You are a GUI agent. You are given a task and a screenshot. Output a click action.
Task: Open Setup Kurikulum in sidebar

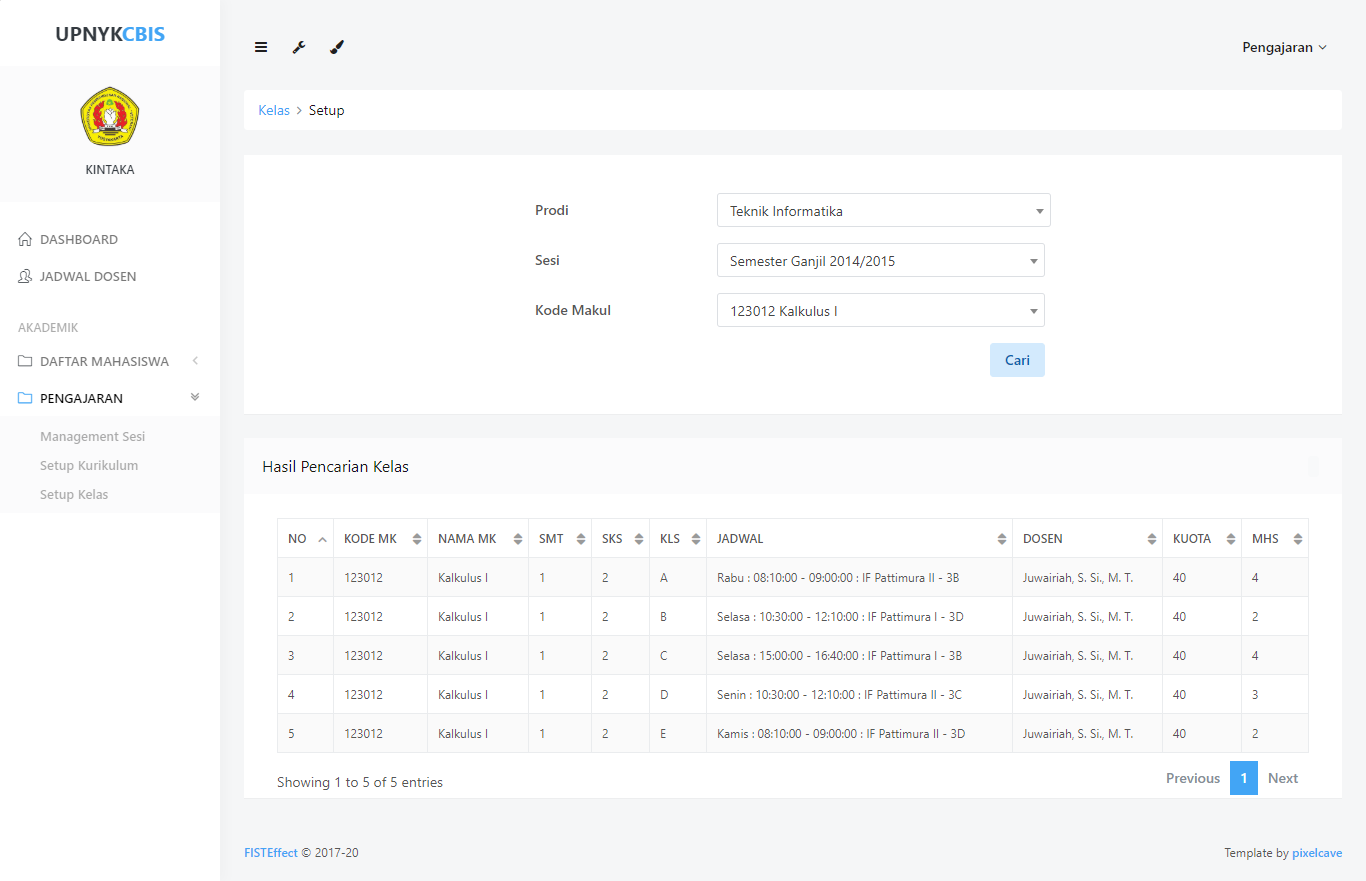click(89, 466)
